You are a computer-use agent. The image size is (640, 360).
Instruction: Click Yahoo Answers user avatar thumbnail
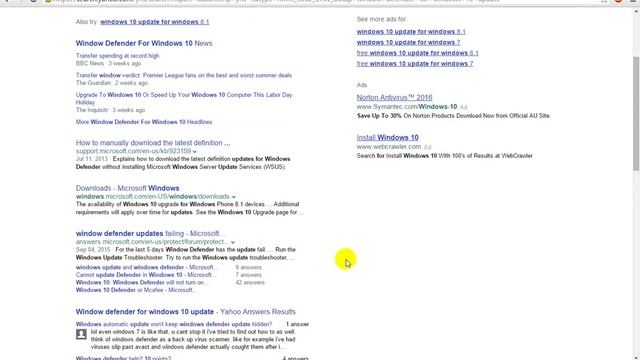coord(81,334)
